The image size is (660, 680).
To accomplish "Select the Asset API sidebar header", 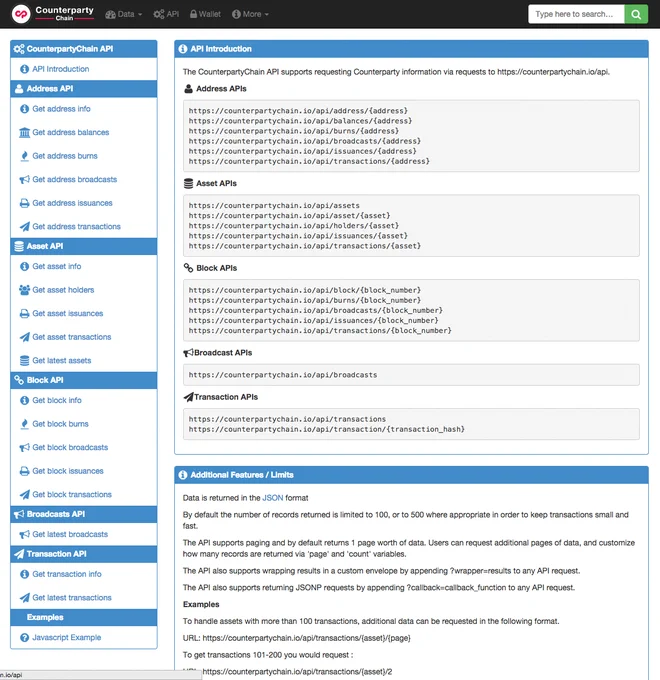I will point(84,246).
